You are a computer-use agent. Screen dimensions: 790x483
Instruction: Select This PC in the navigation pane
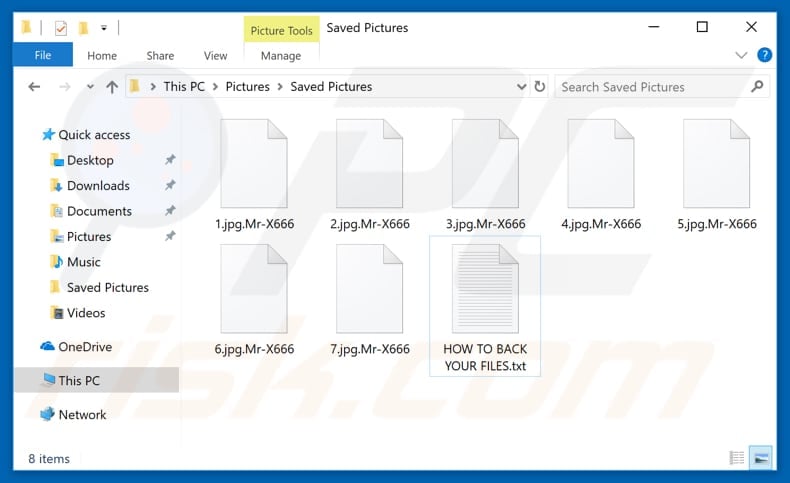pyautogui.click(x=97, y=380)
